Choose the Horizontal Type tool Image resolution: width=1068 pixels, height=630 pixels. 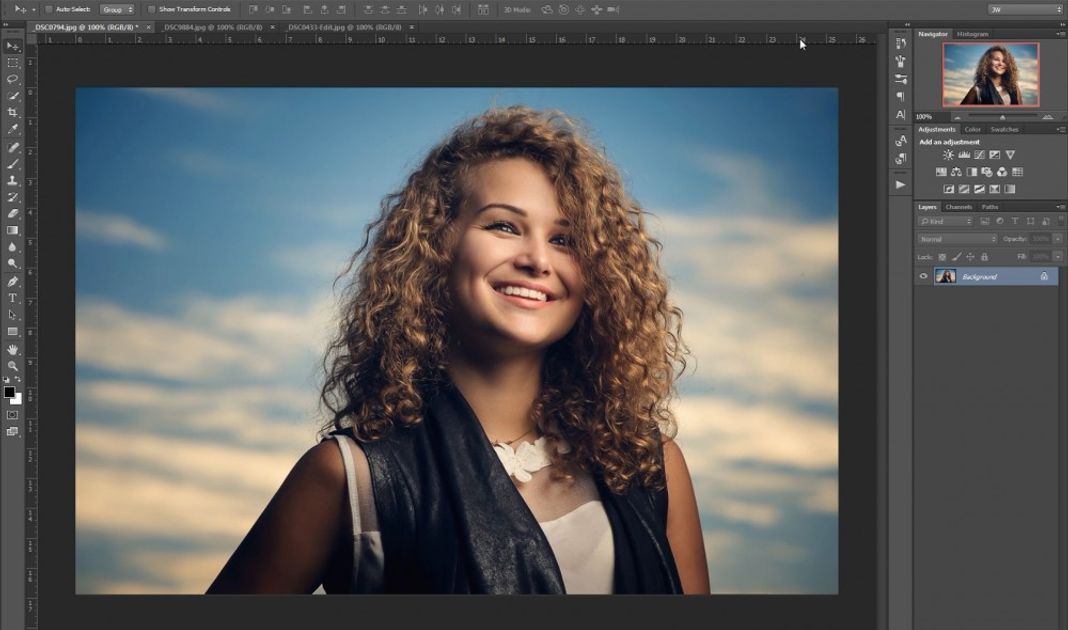[x=13, y=298]
